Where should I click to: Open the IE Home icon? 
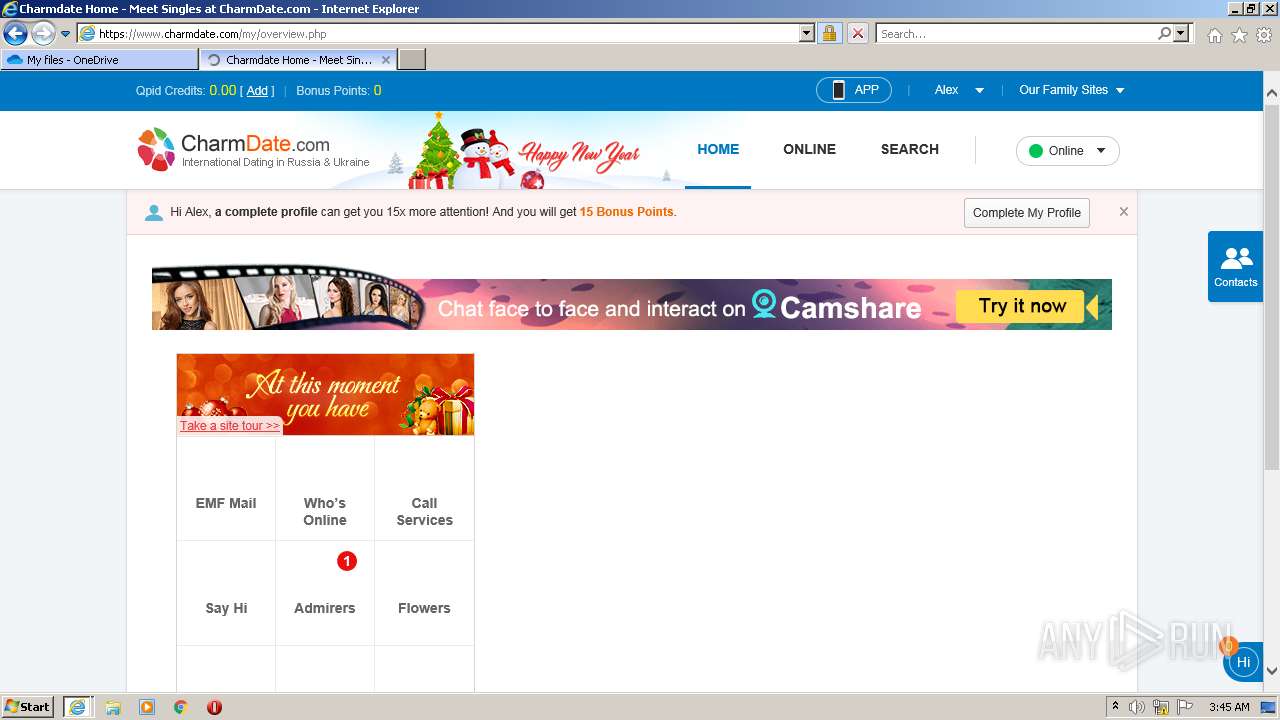1214,35
